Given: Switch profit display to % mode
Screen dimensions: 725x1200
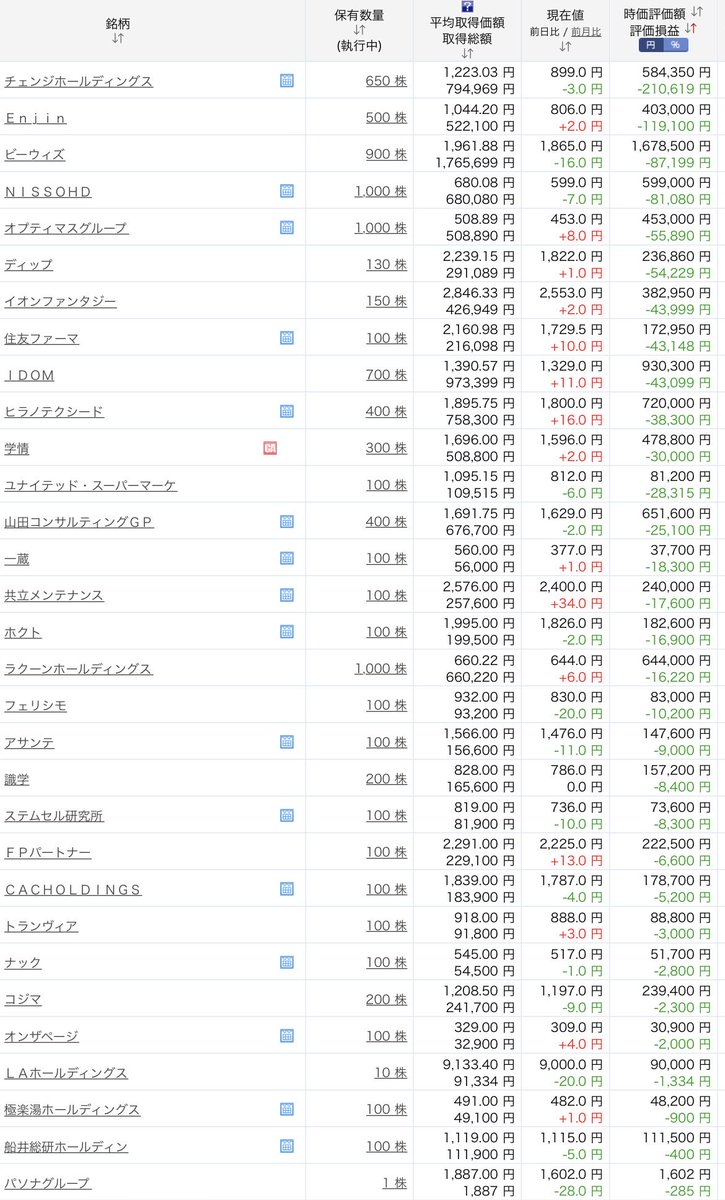Looking at the screenshot, I should [x=675, y=45].
